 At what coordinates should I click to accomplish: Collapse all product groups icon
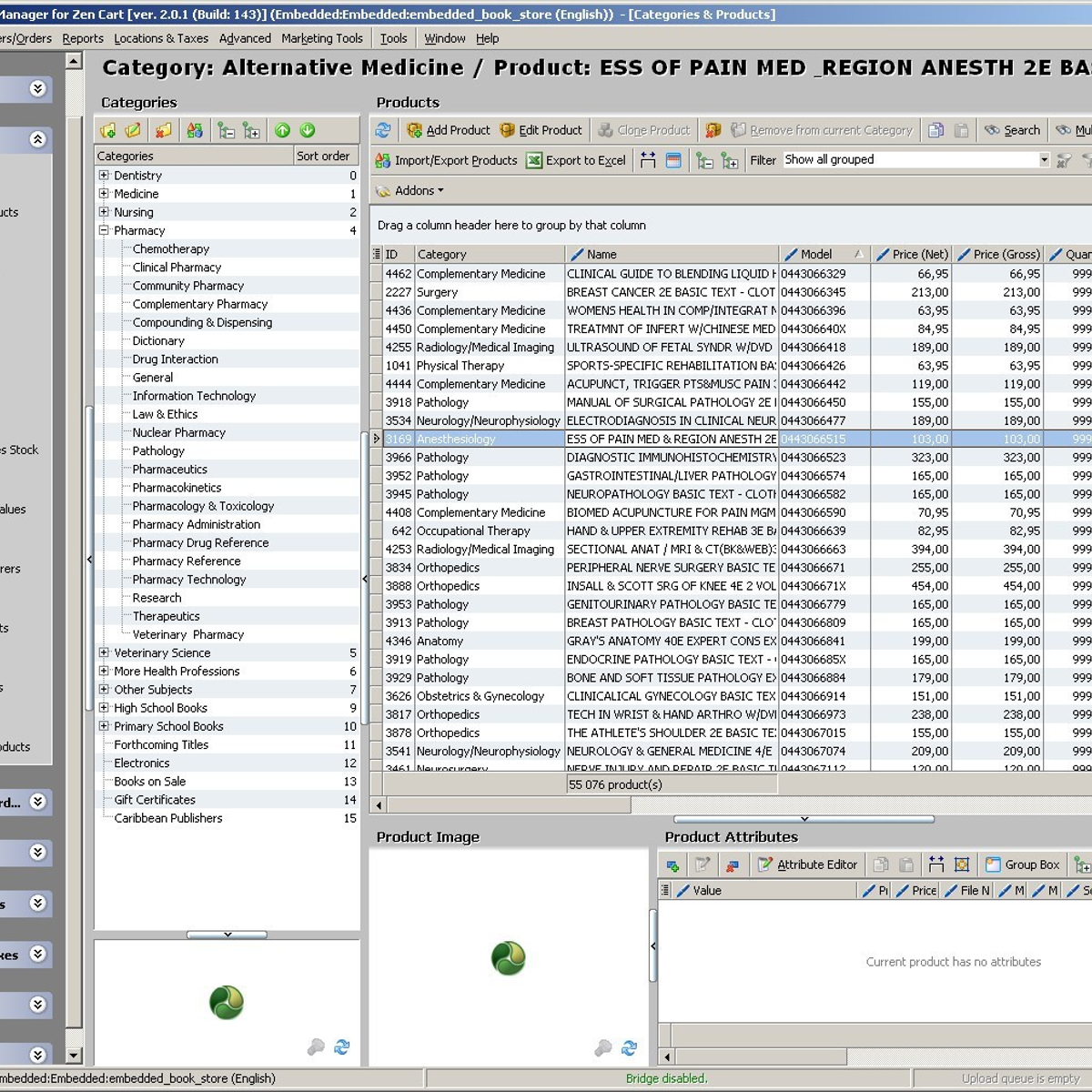(704, 160)
